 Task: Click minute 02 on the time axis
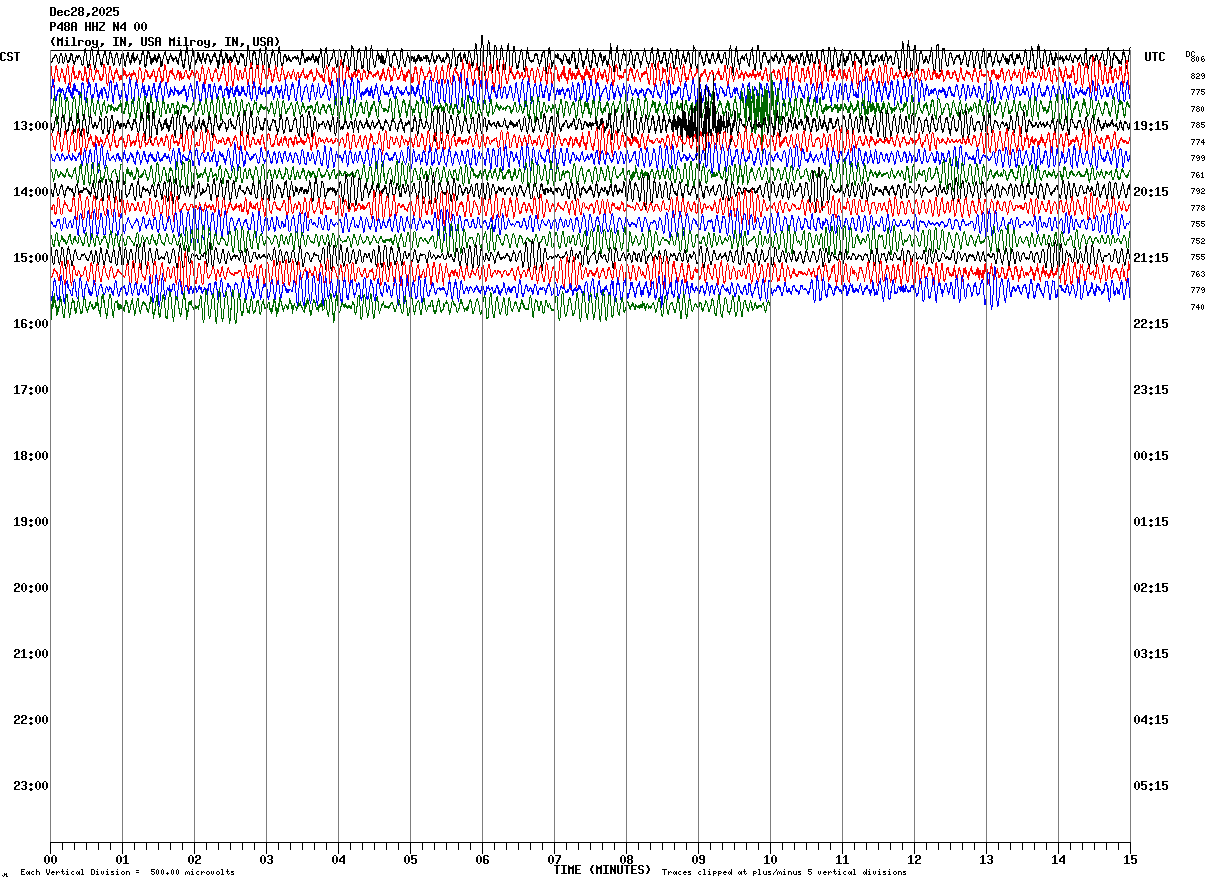click(194, 859)
